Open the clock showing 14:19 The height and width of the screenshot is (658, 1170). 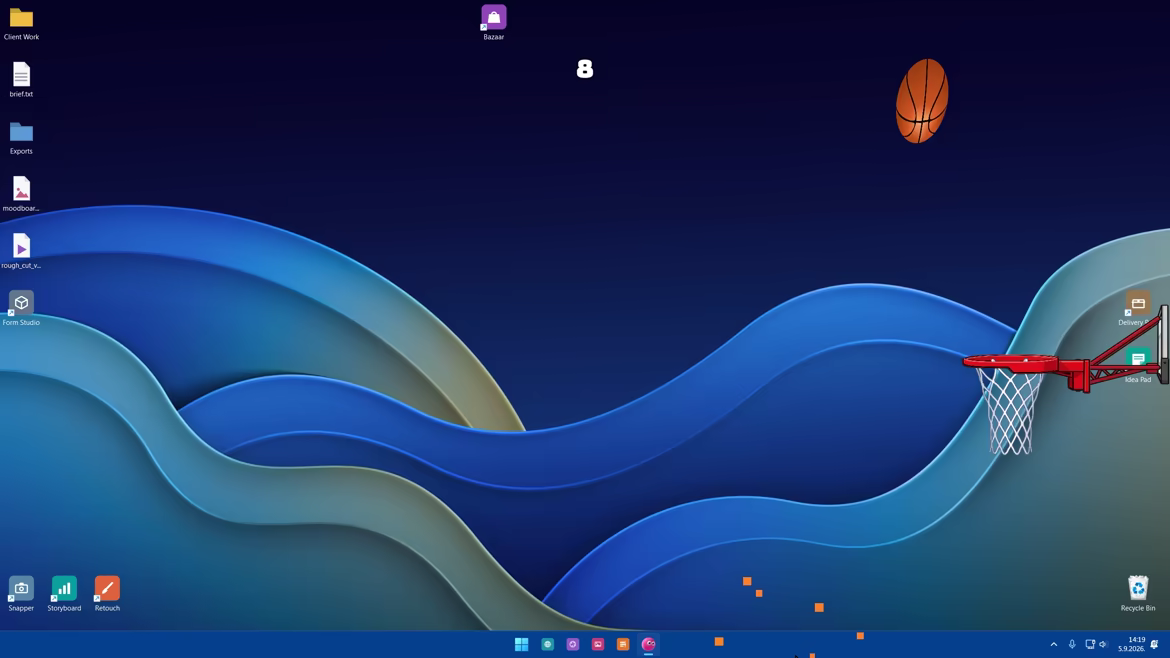[1131, 645]
